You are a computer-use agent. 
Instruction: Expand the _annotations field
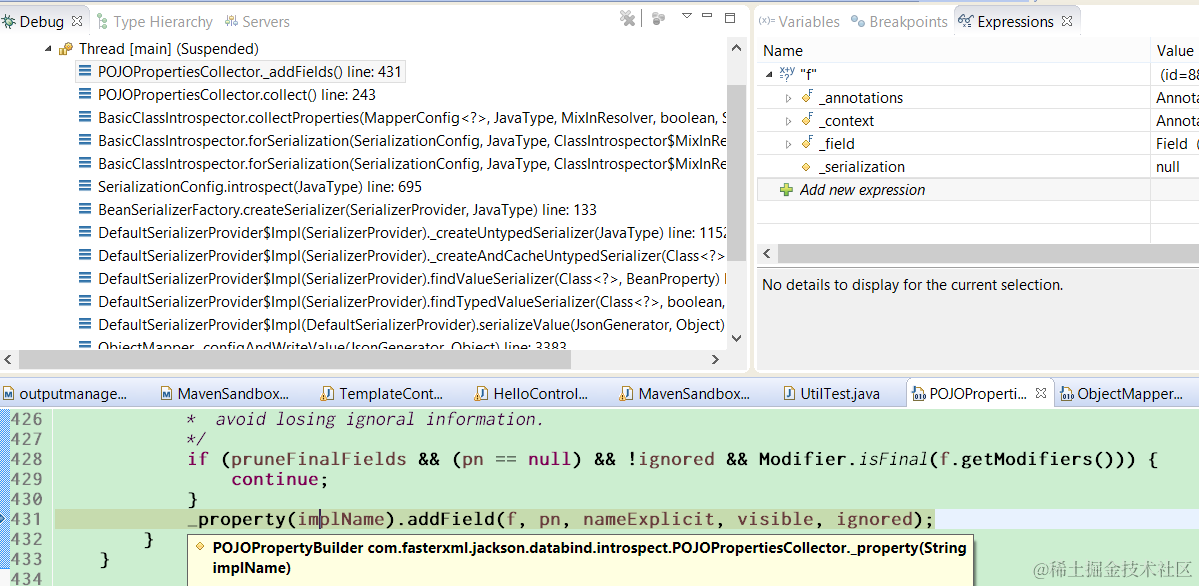point(789,98)
